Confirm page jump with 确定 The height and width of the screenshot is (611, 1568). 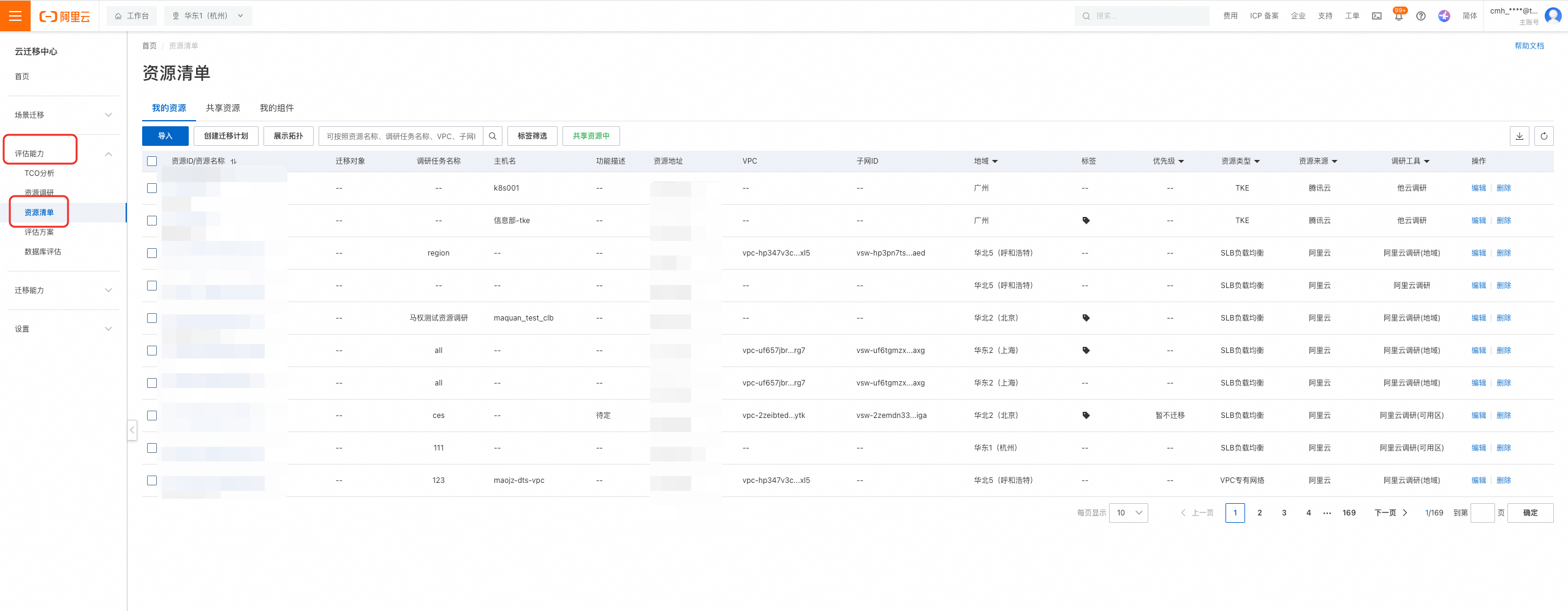[1531, 513]
